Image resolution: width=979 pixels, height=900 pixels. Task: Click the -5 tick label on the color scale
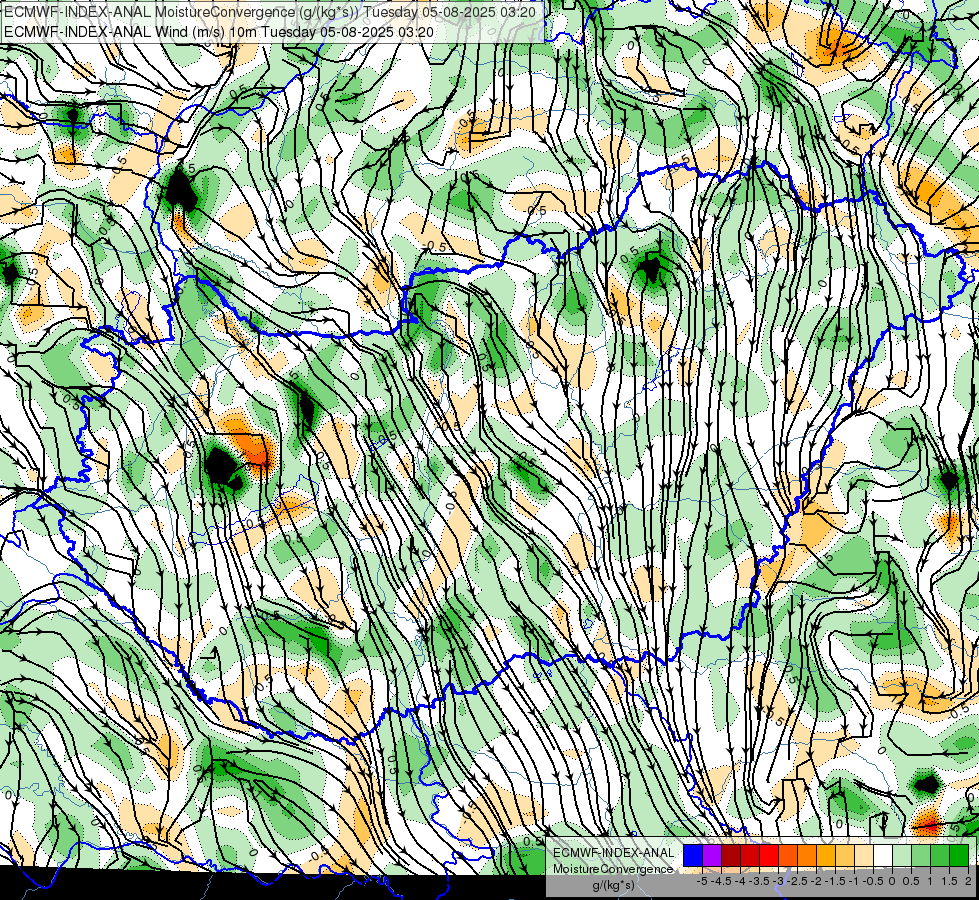(x=702, y=881)
